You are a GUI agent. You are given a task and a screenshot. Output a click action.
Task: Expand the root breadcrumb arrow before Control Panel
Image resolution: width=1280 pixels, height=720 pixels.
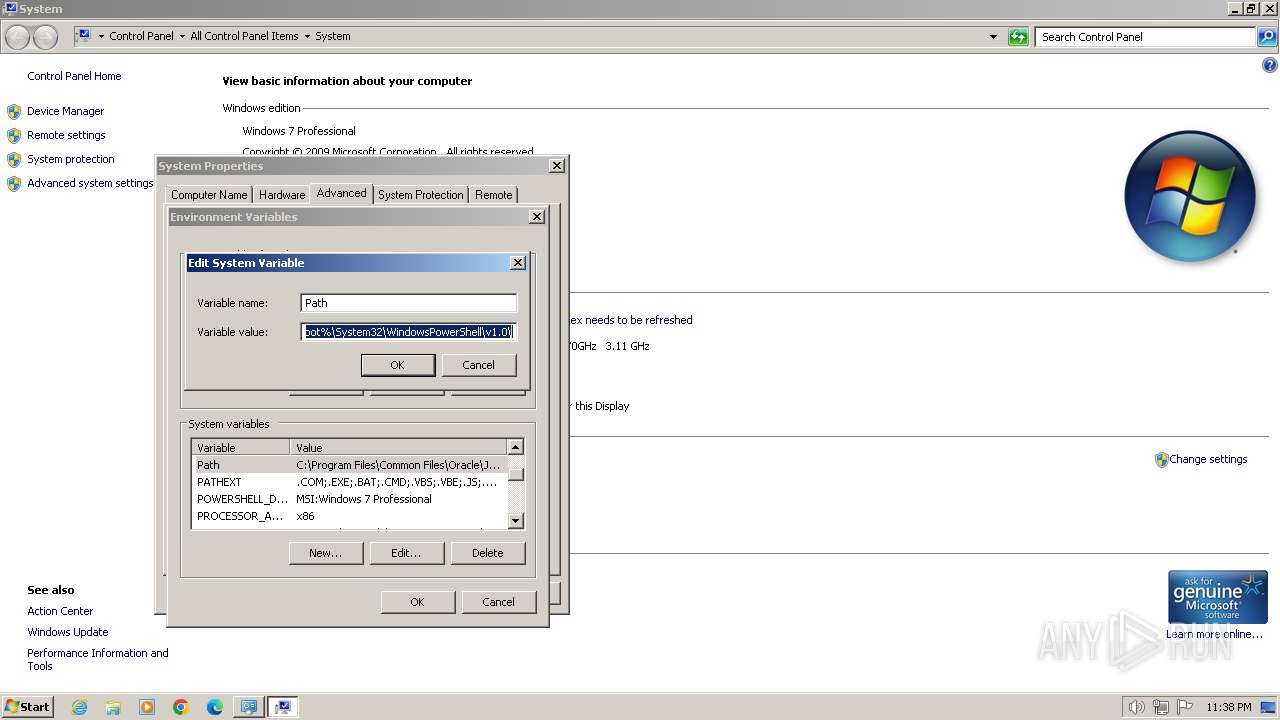[x=101, y=37]
